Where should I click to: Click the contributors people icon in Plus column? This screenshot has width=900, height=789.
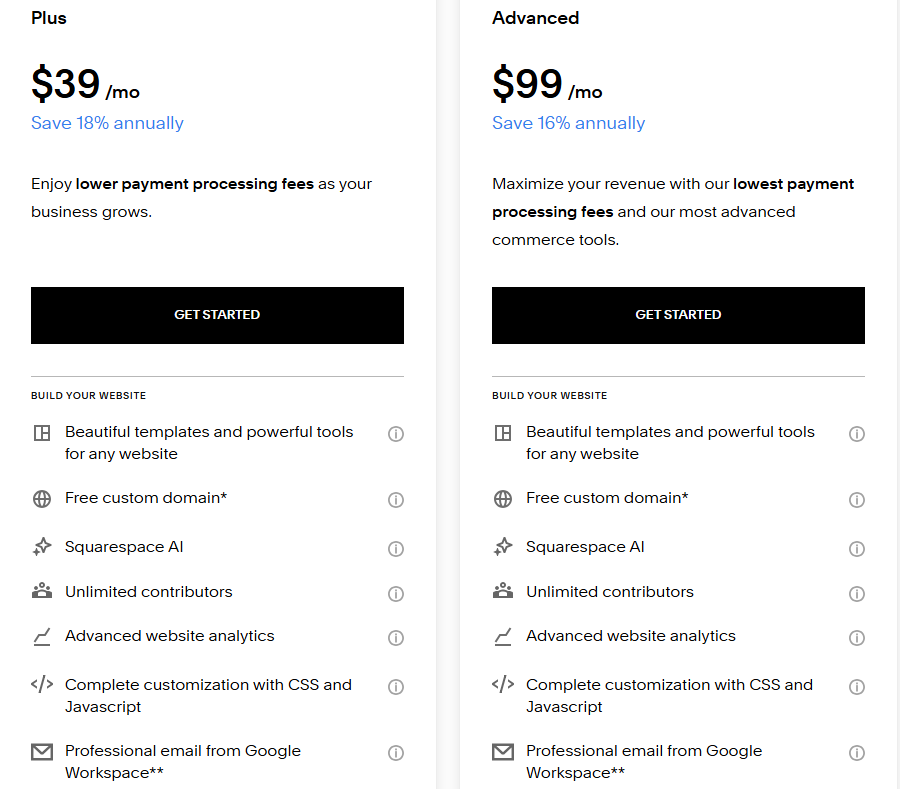(41, 592)
